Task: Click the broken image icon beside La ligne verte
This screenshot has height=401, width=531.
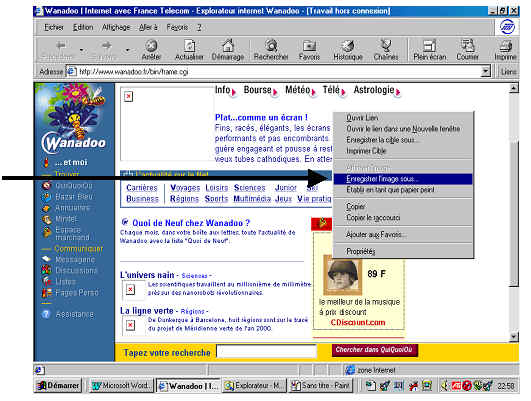Action: click(130, 325)
